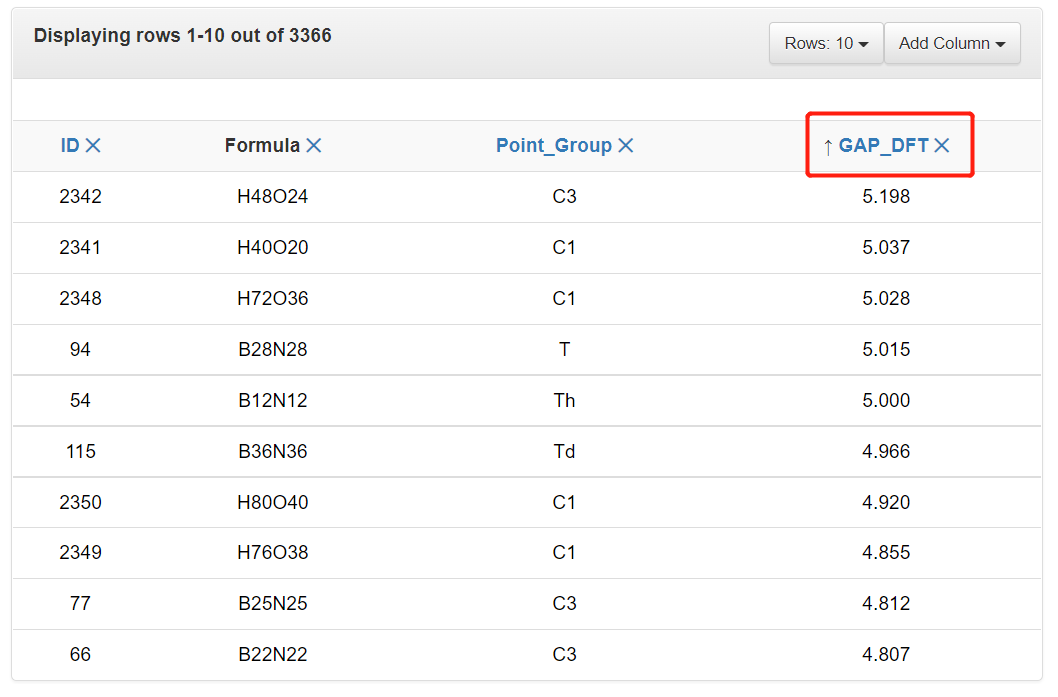Click the ascending sort arrow beside GAP_DFT
Screen dimensions: 1058x697
coord(828,146)
